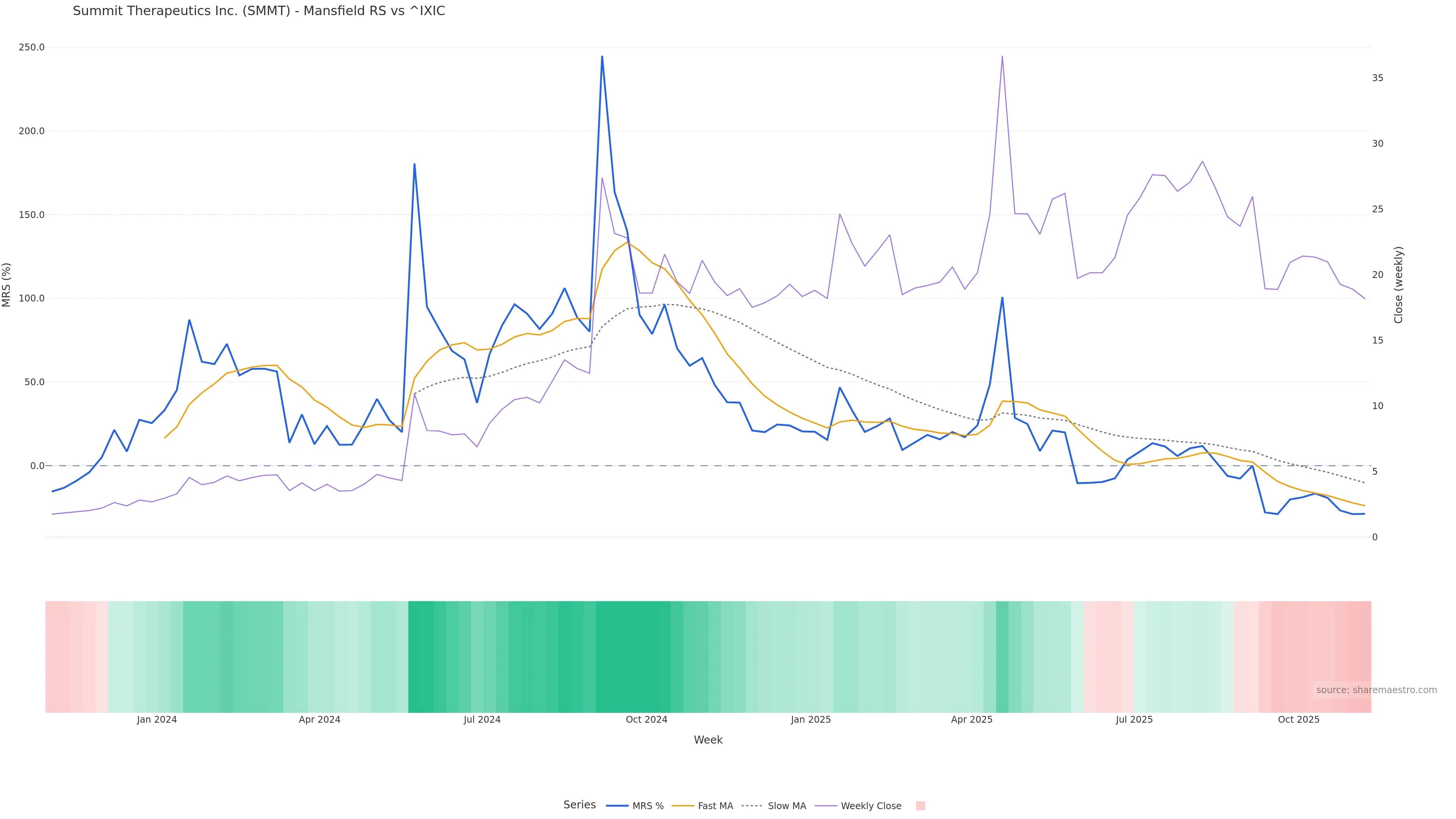The width and height of the screenshot is (1456, 819).
Task: Toggle the Fast MA legend entry
Action: [x=715, y=806]
